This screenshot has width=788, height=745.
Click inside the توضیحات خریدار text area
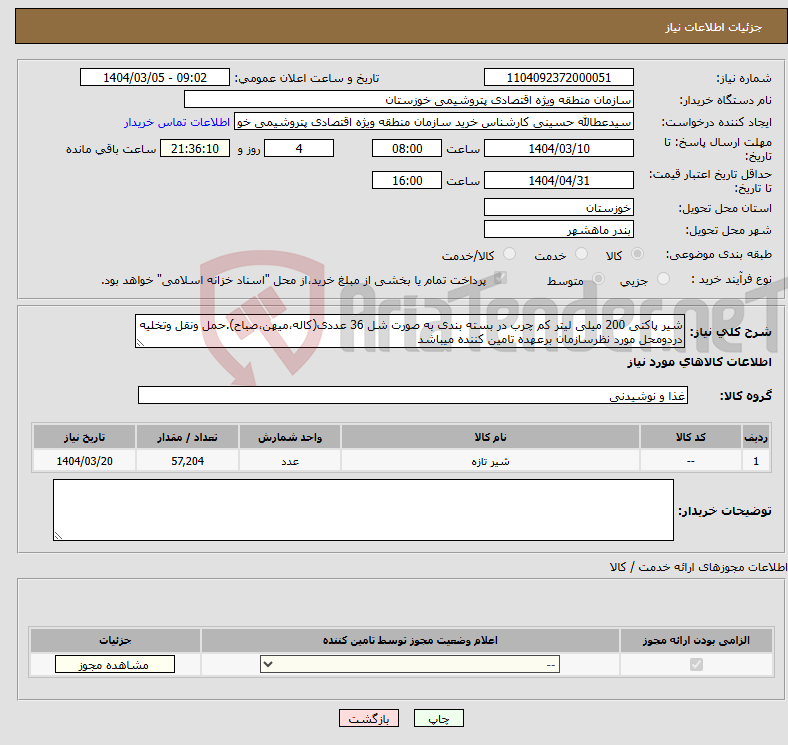click(363, 510)
